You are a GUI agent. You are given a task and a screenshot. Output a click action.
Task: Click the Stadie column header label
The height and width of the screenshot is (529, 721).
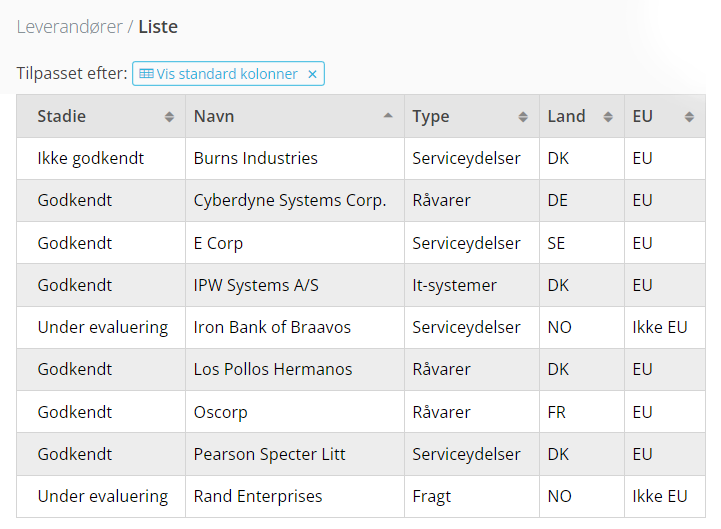(62, 116)
